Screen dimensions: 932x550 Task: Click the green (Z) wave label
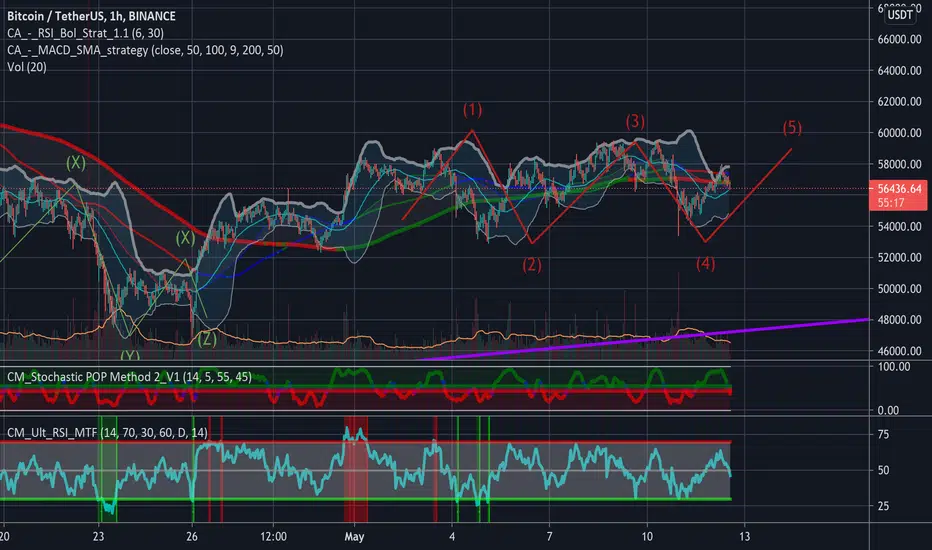coord(206,339)
